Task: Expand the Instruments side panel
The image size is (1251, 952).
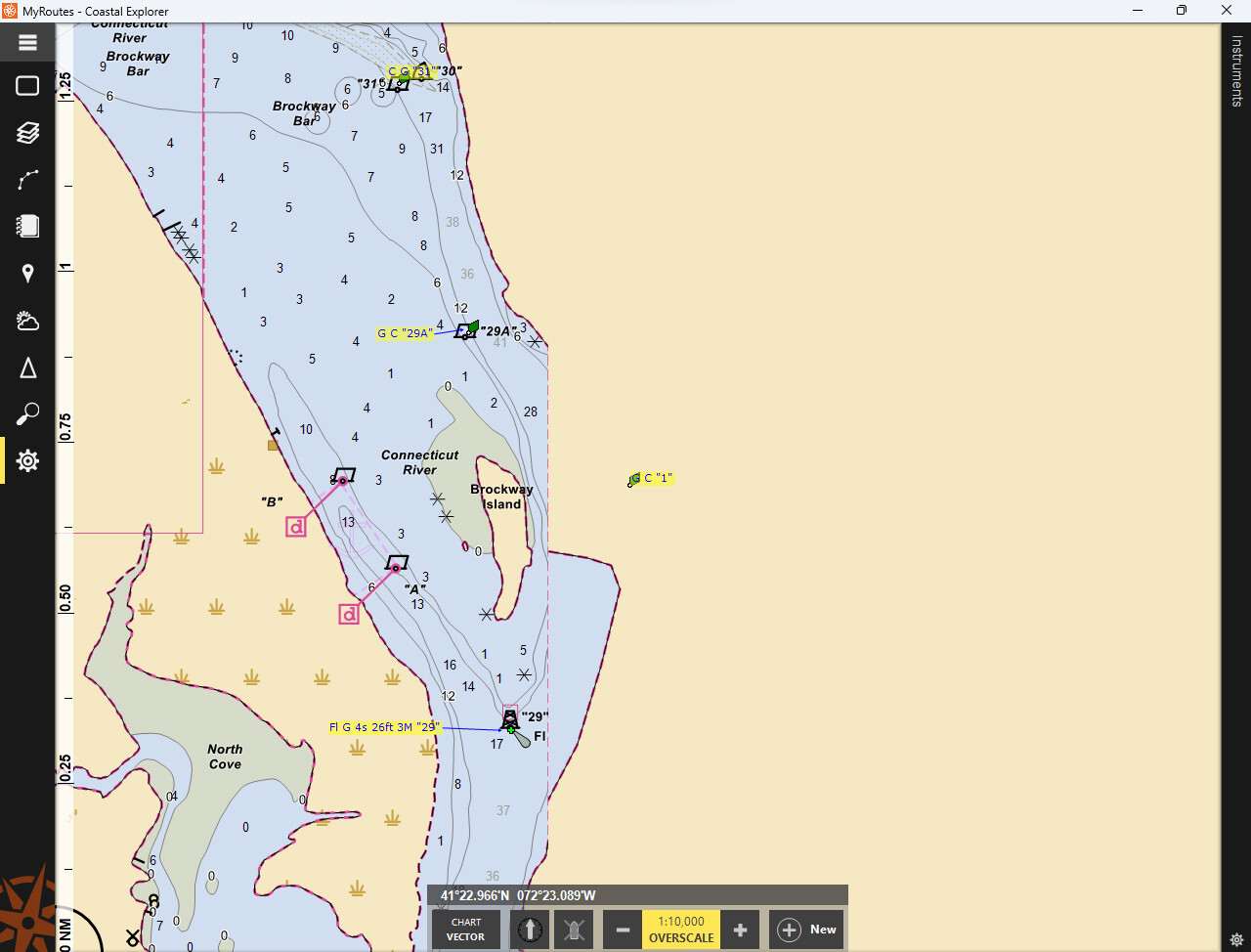Action: pyautogui.click(x=1236, y=70)
